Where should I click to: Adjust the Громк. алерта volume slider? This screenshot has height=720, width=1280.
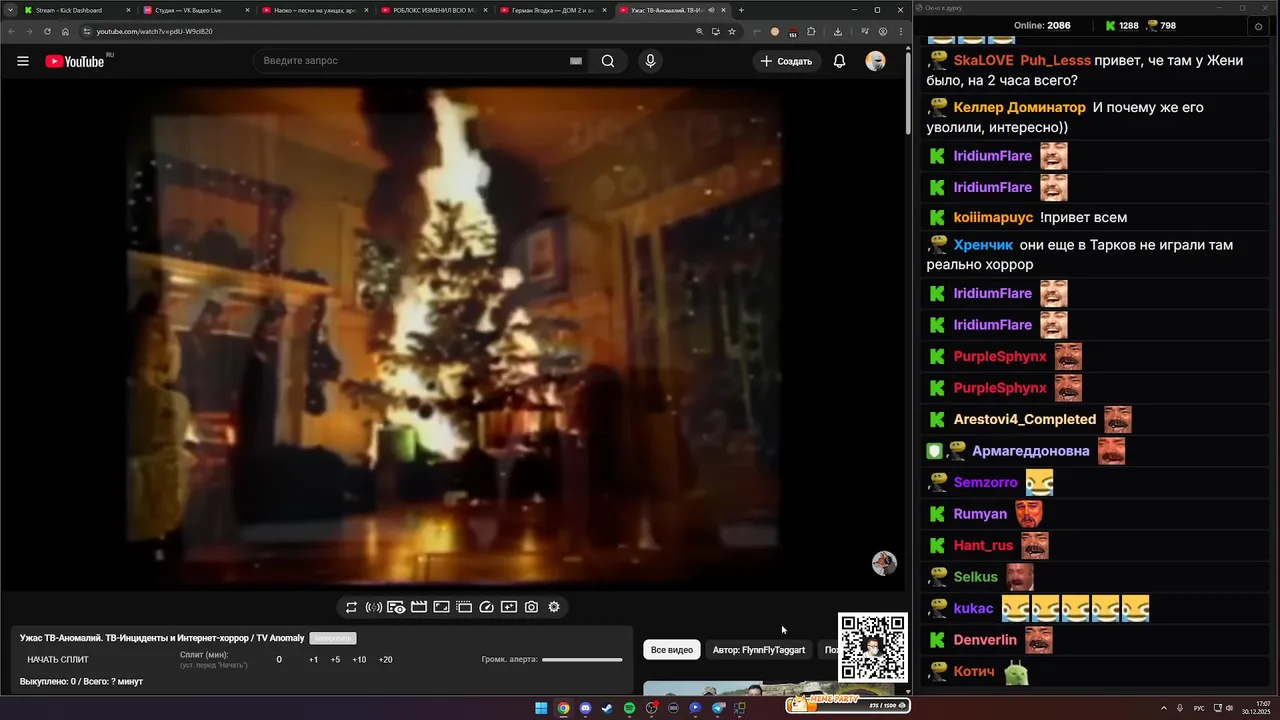(582, 660)
